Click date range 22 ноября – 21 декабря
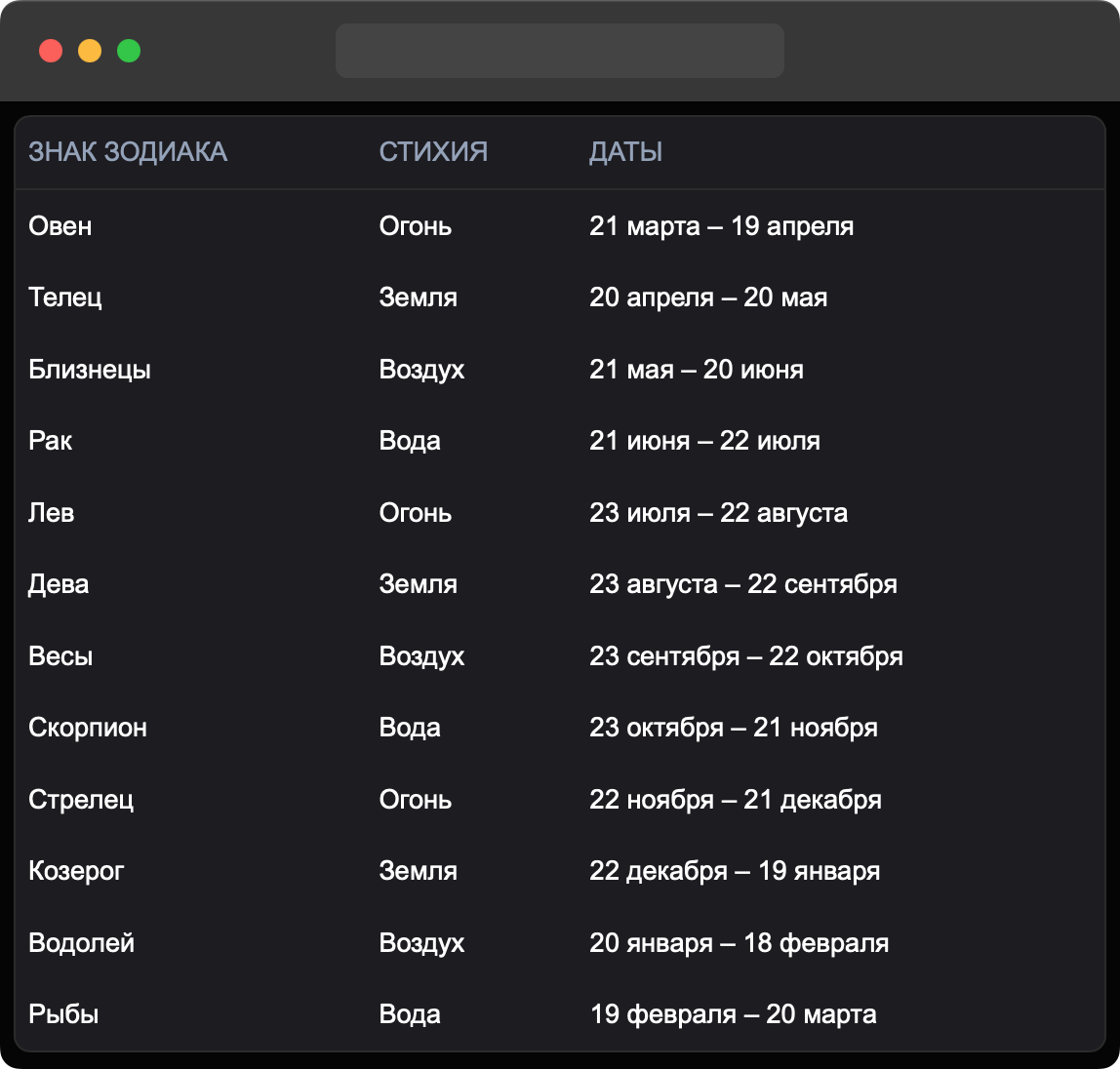This screenshot has width=1120, height=1069. click(735, 800)
